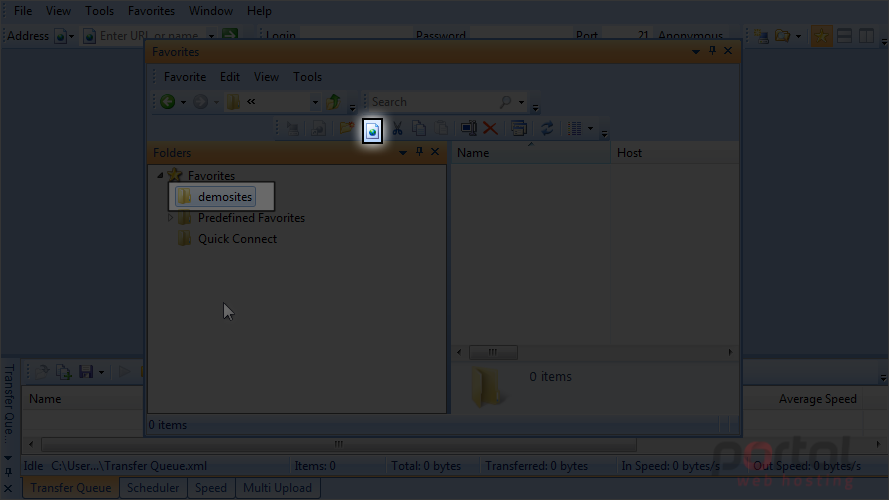
Task: Open the Favorites window options dropdown
Action: click(696, 52)
